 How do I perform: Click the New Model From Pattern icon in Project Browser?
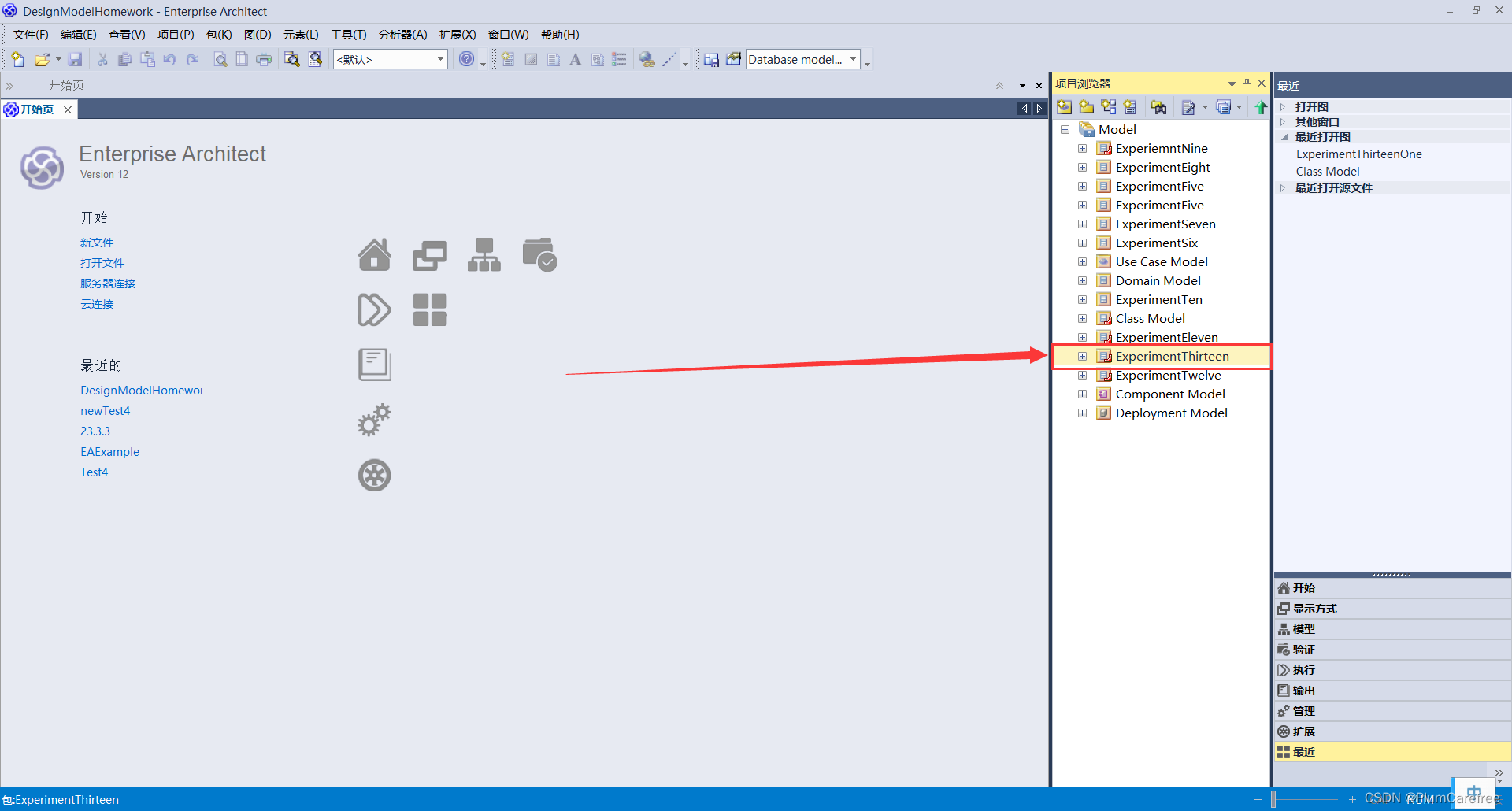(1065, 107)
